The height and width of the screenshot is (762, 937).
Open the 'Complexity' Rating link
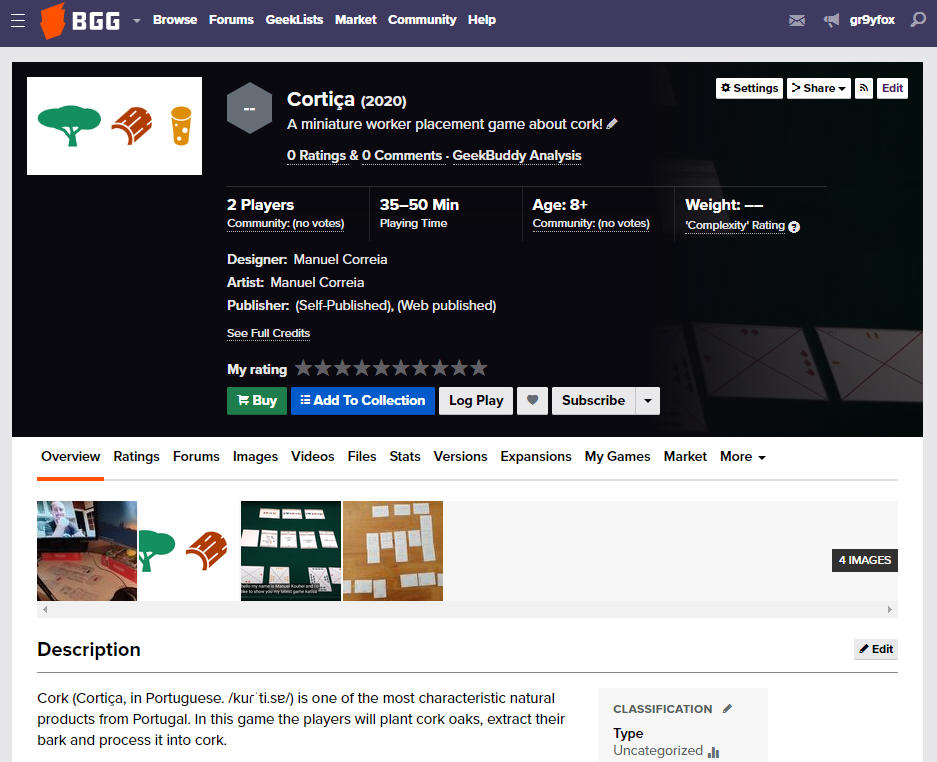tap(735, 225)
